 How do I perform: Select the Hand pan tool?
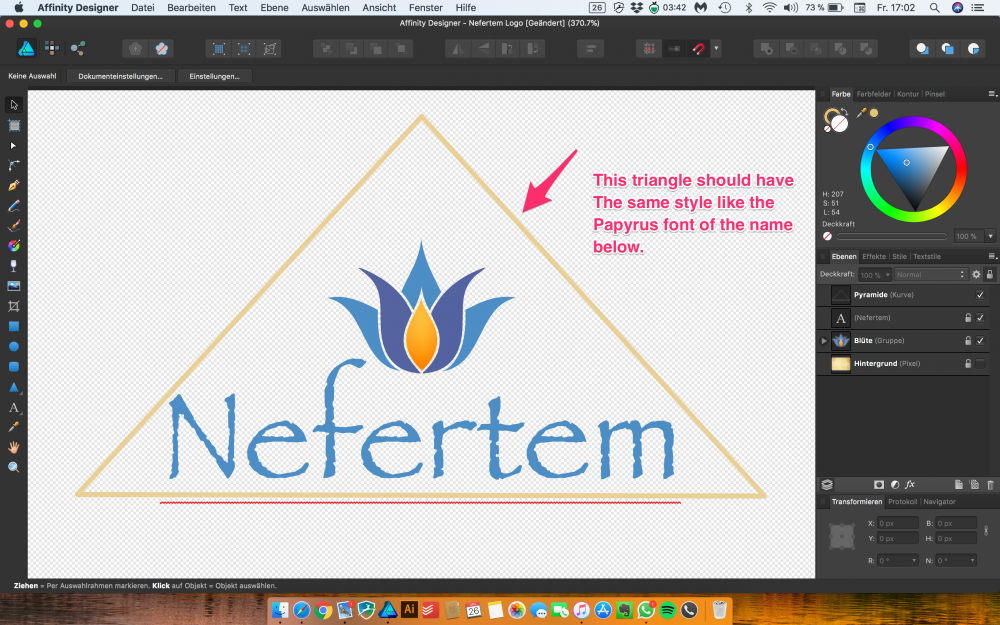(14, 447)
